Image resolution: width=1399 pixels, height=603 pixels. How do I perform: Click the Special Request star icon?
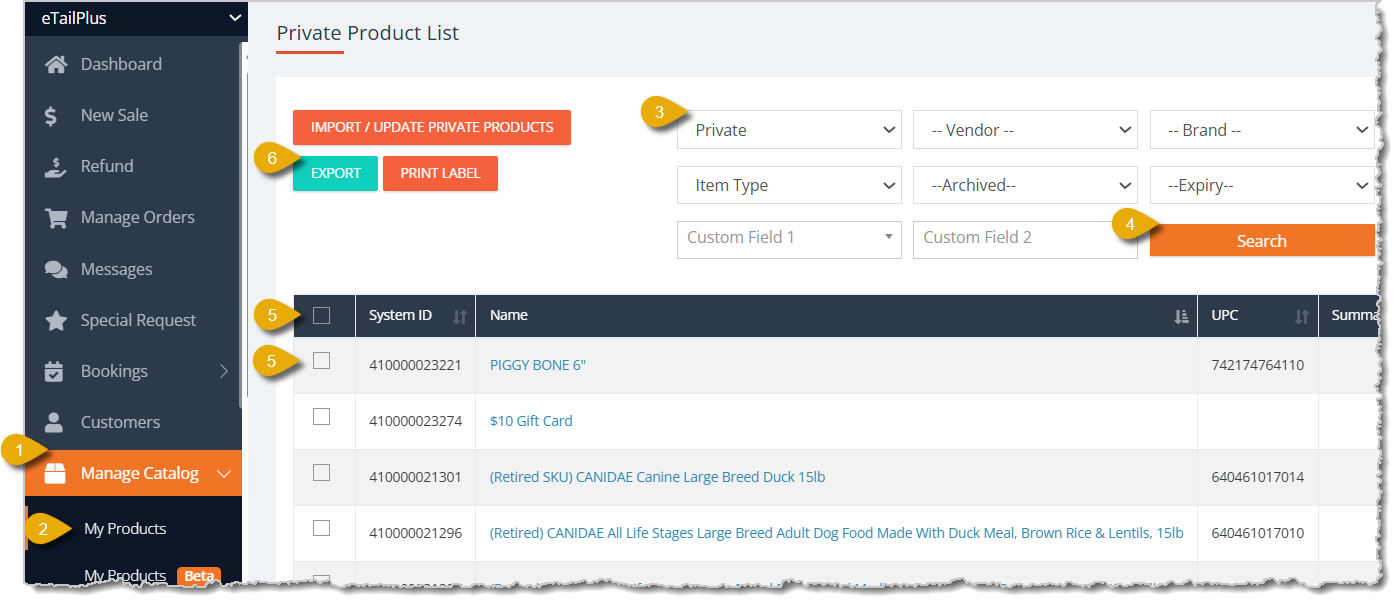tap(56, 320)
